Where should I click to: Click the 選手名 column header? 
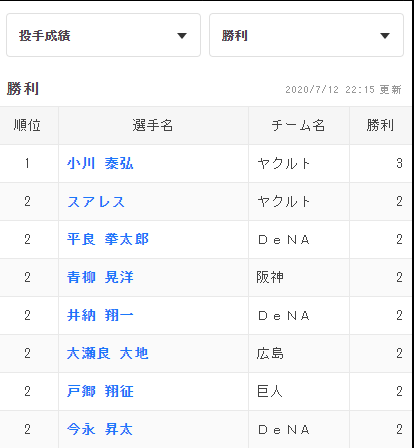coord(153,126)
